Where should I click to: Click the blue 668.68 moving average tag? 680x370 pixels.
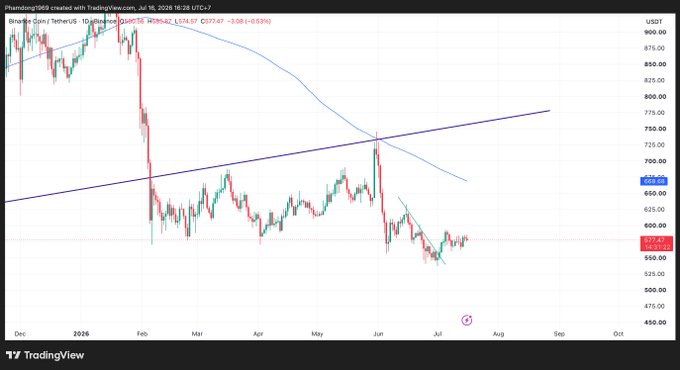654,181
